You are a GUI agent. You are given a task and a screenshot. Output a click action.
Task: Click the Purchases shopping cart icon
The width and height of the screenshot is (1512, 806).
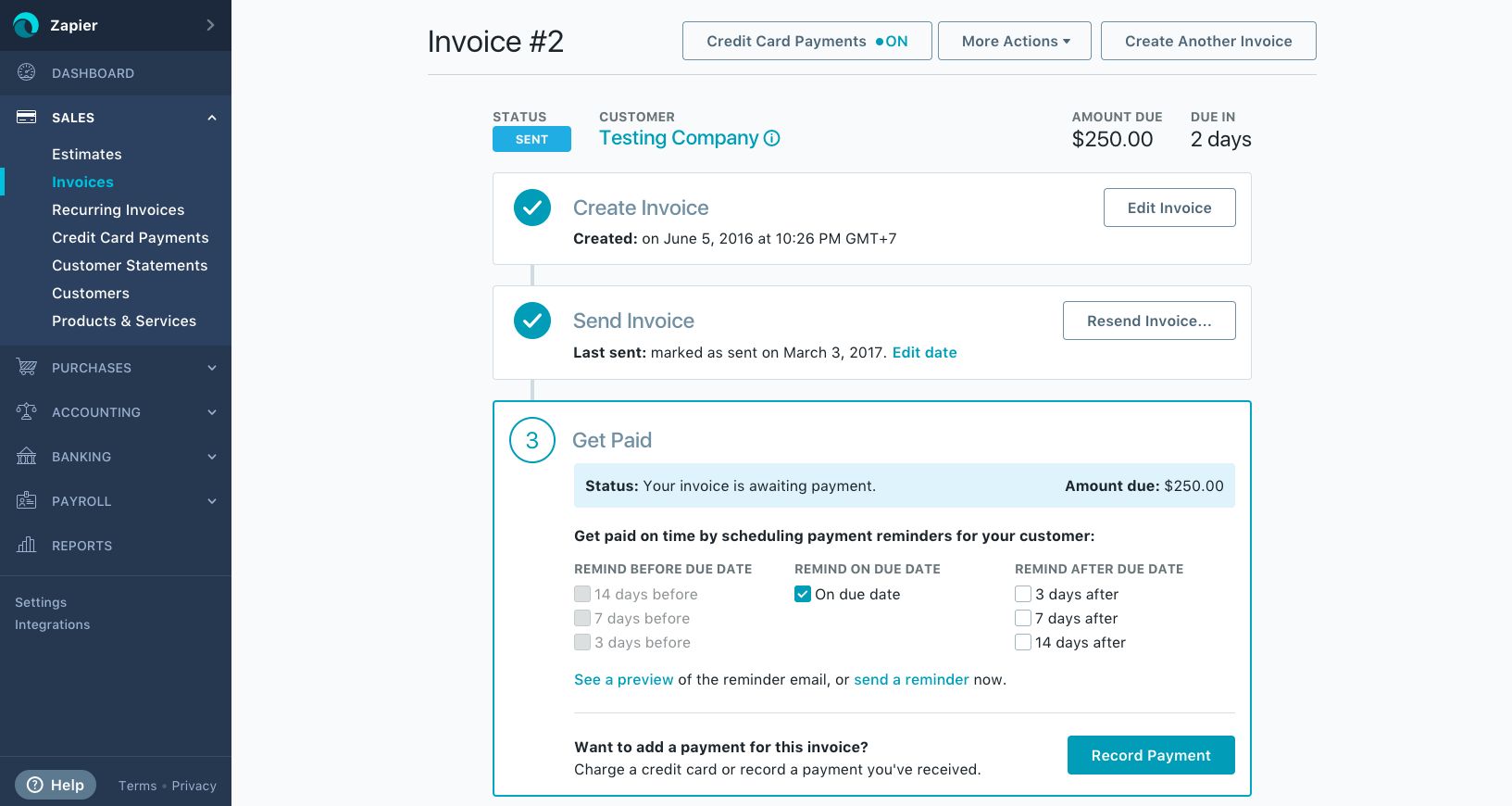[x=26, y=368]
